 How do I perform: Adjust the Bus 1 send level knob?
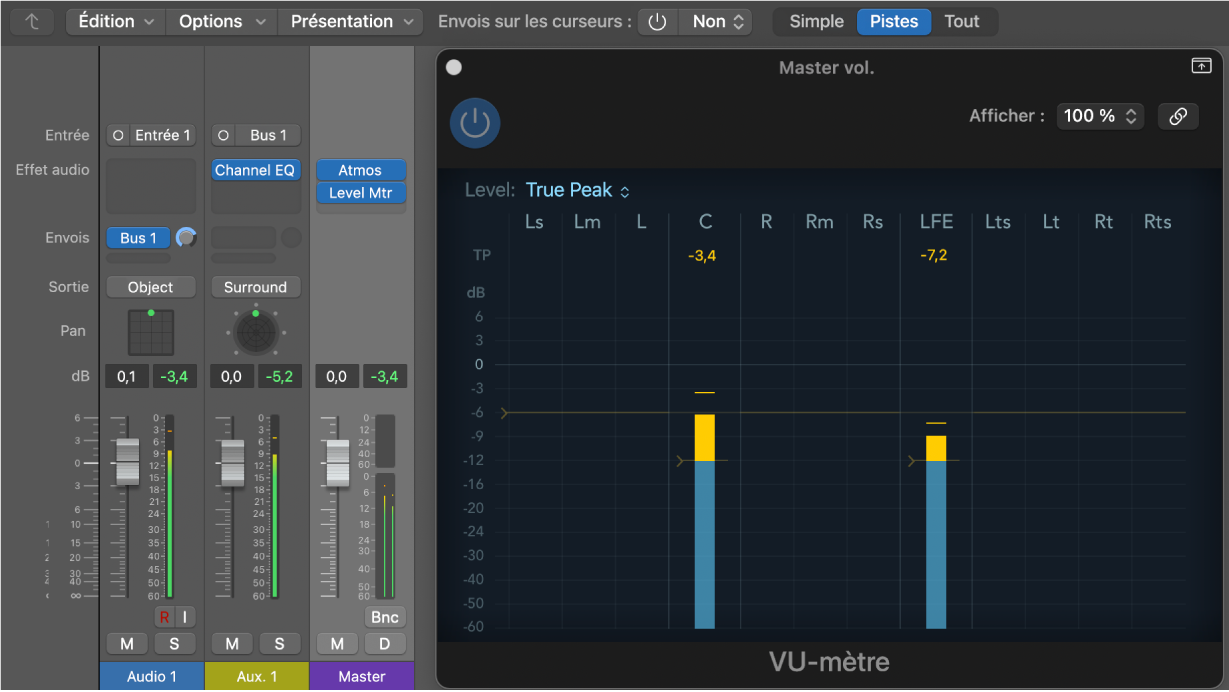[x=186, y=238]
